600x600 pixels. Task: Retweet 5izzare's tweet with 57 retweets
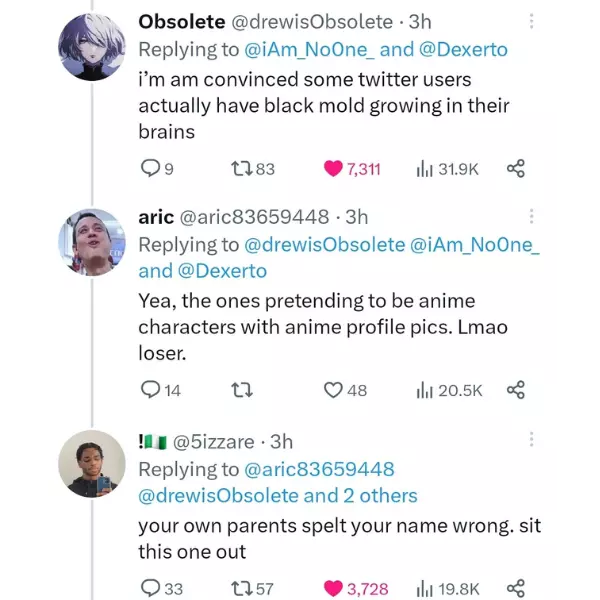[242, 588]
